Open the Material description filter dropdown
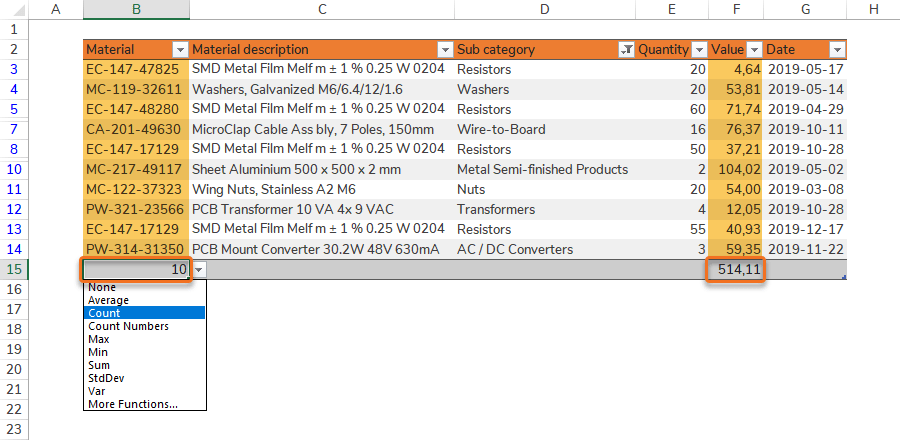The width and height of the screenshot is (900, 440). pyautogui.click(x=445, y=50)
